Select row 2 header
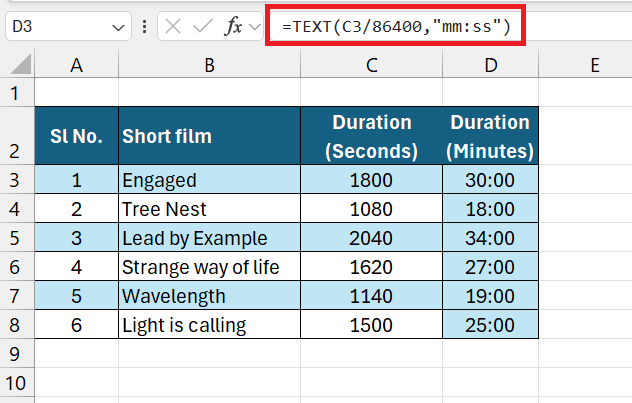Image resolution: width=632 pixels, height=403 pixels. pyautogui.click(x=15, y=136)
